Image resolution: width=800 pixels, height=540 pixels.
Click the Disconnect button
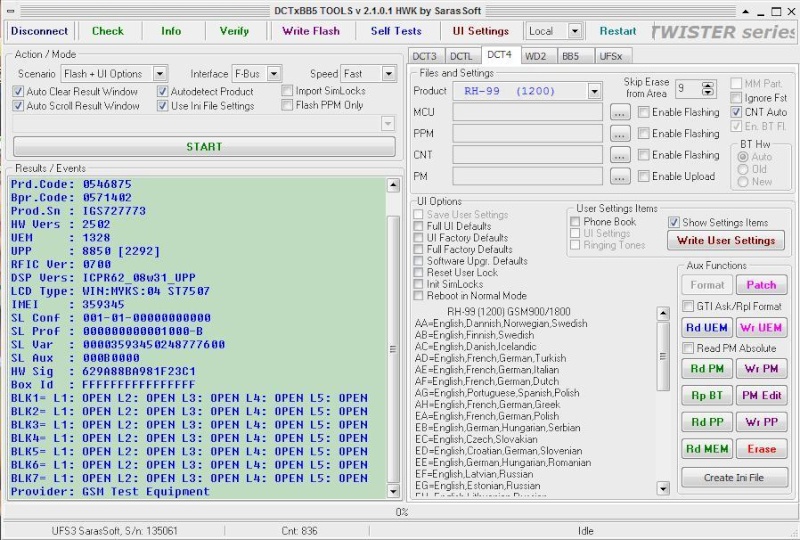[x=39, y=31]
